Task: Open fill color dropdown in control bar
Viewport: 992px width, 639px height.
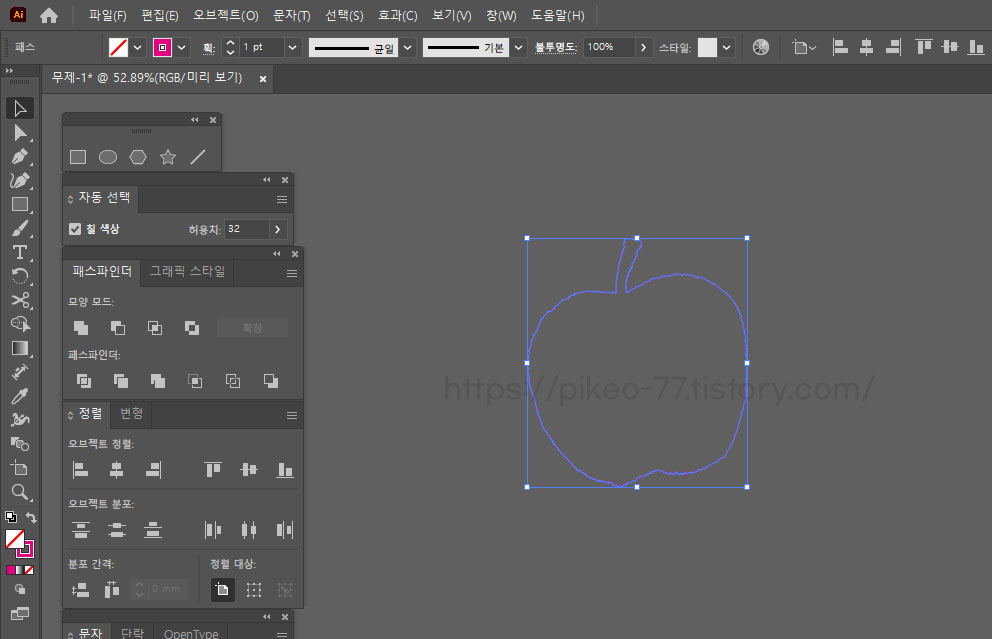Action: click(x=137, y=47)
